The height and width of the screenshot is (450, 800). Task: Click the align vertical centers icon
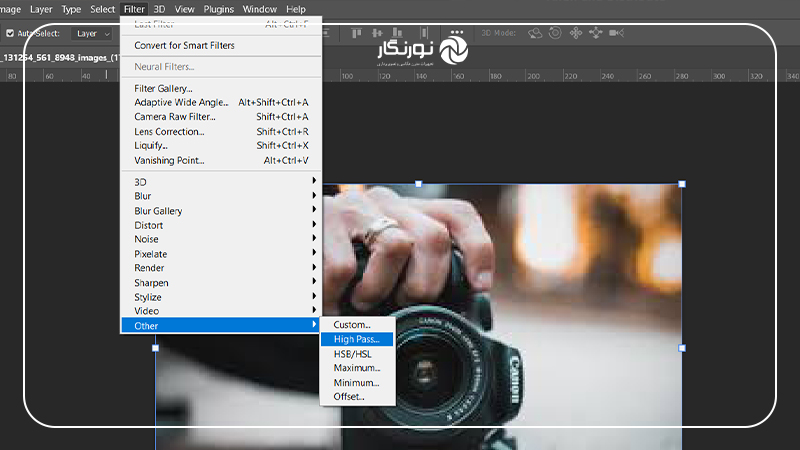pos(377,33)
